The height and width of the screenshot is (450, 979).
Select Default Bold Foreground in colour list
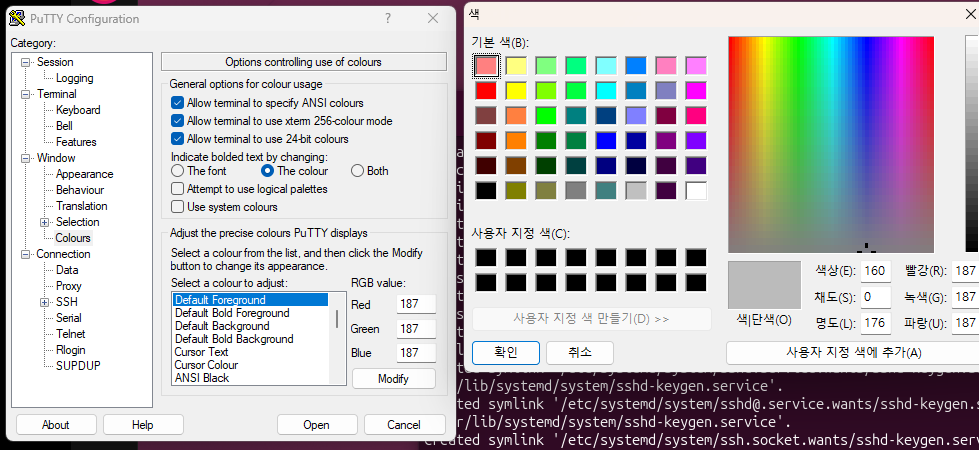(x=250, y=313)
